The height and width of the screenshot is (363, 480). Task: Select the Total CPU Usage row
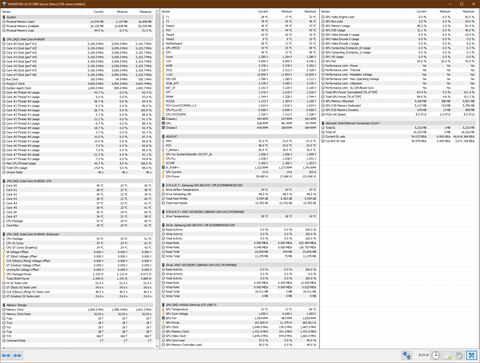pos(78,168)
